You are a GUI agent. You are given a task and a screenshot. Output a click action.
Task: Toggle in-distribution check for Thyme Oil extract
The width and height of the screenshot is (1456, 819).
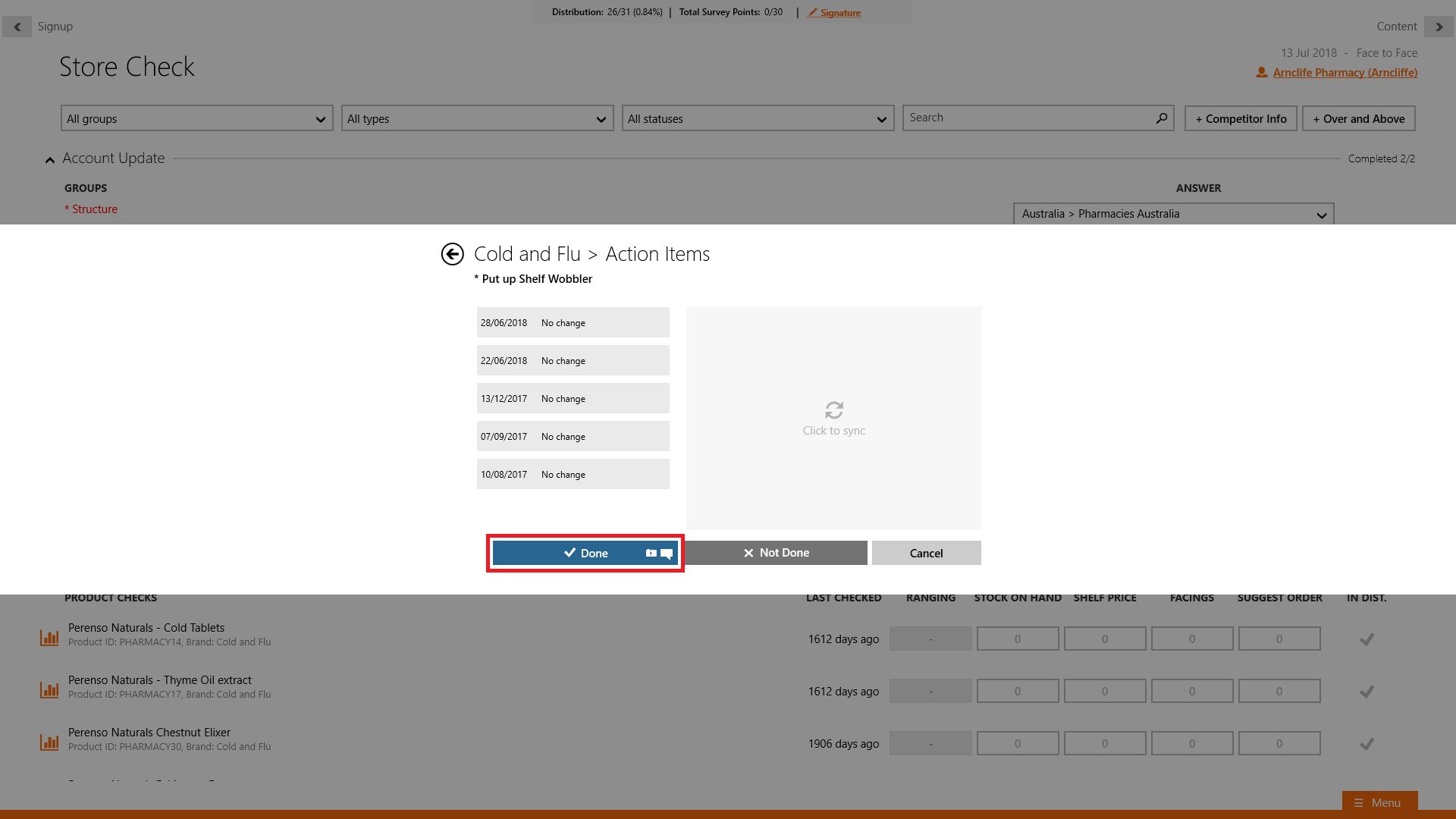1367,692
